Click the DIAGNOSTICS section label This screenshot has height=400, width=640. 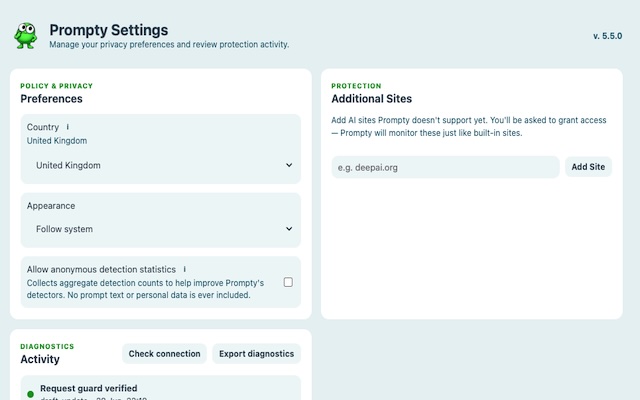(47, 347)
